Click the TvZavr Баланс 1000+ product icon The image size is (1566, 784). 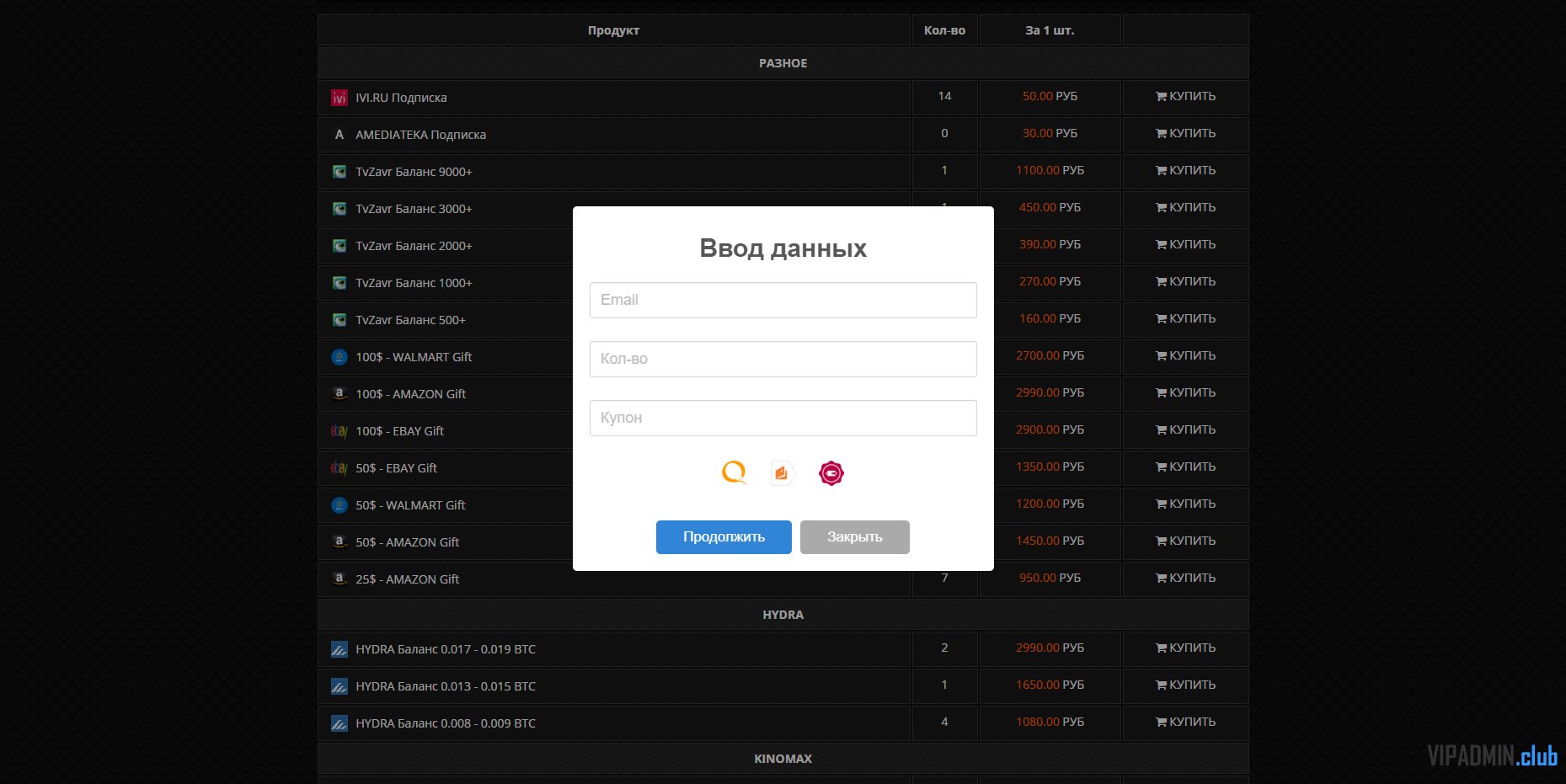(339, 283)
